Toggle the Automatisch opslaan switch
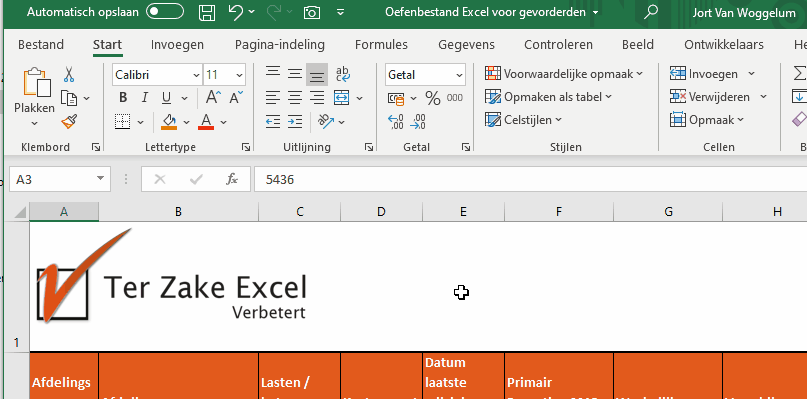Viewport: 807px width, 399px height. point(165,12)
